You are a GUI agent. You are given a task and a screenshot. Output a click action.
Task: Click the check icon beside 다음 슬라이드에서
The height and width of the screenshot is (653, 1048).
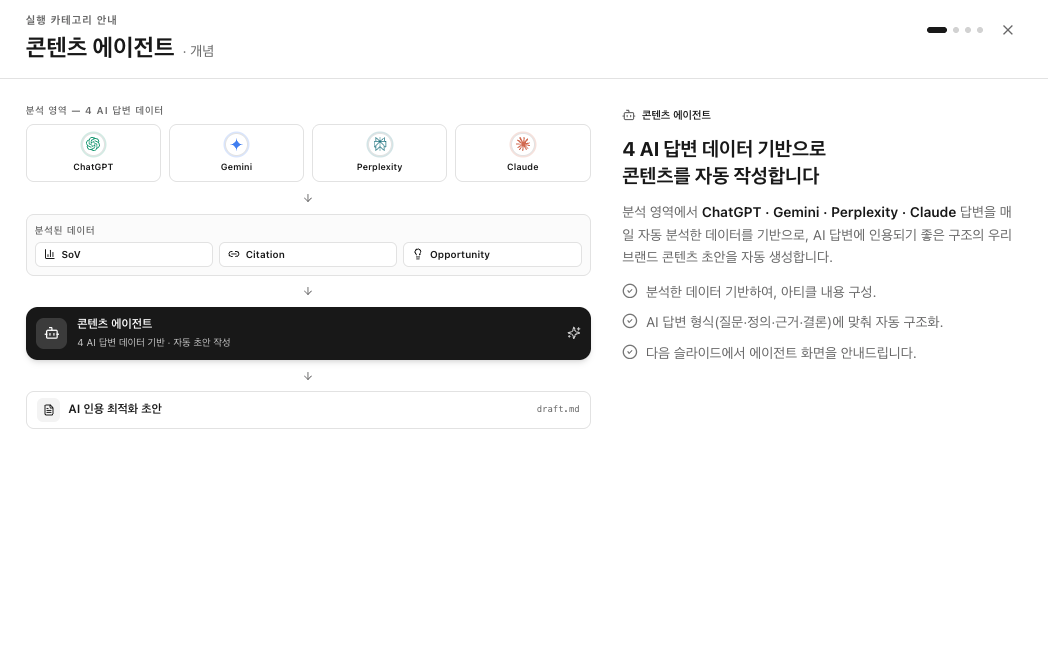pyautogui.click(x=630, y=352)
